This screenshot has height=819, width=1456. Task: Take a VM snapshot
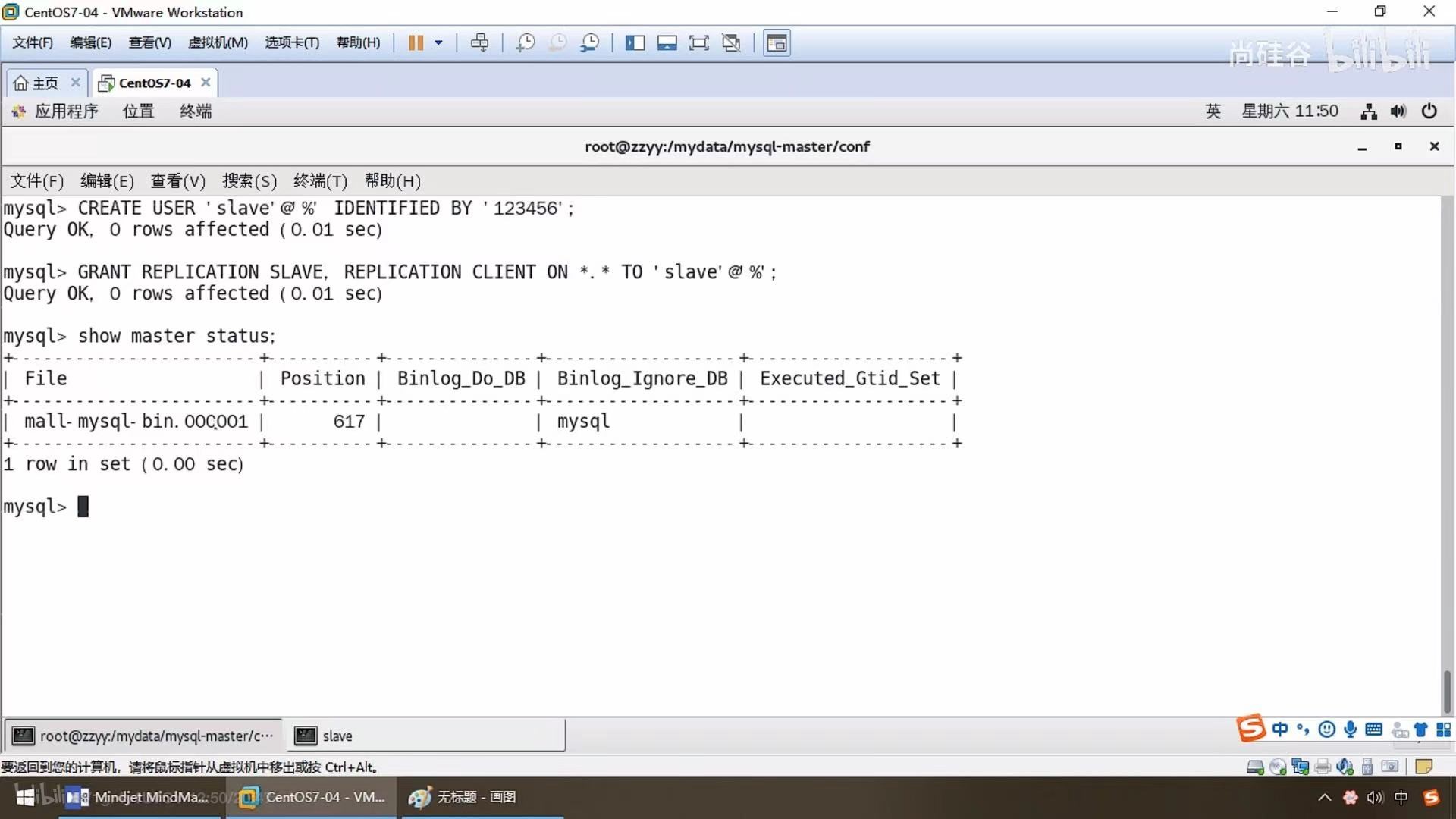(525, 43)
